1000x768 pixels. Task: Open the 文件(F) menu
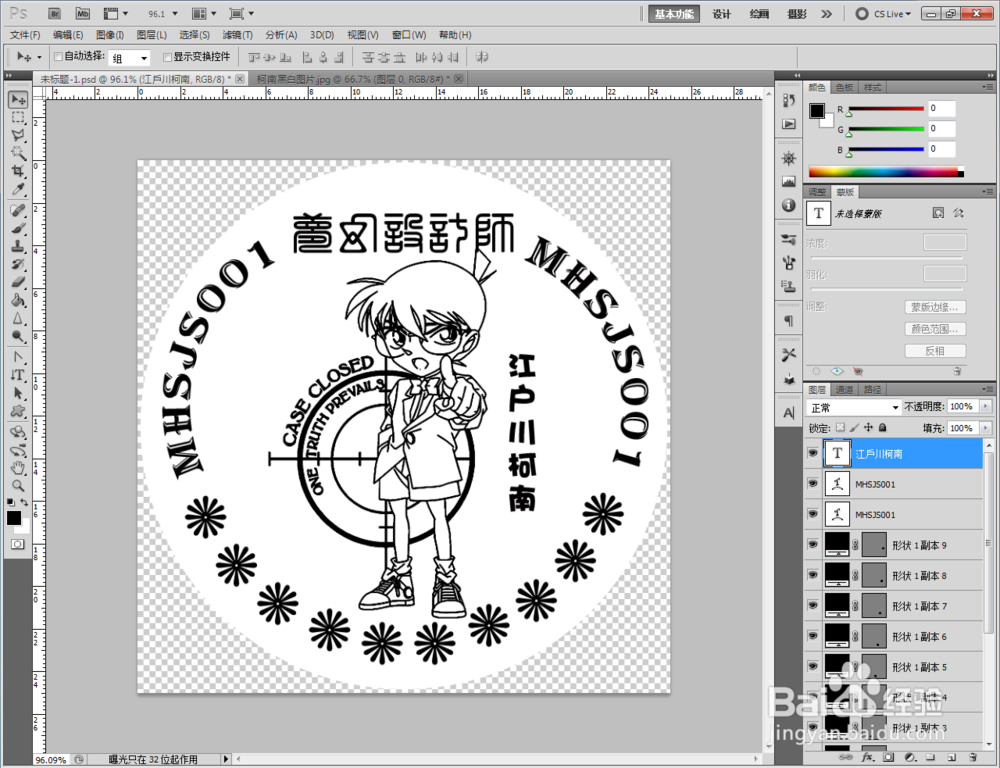(26, 35)
